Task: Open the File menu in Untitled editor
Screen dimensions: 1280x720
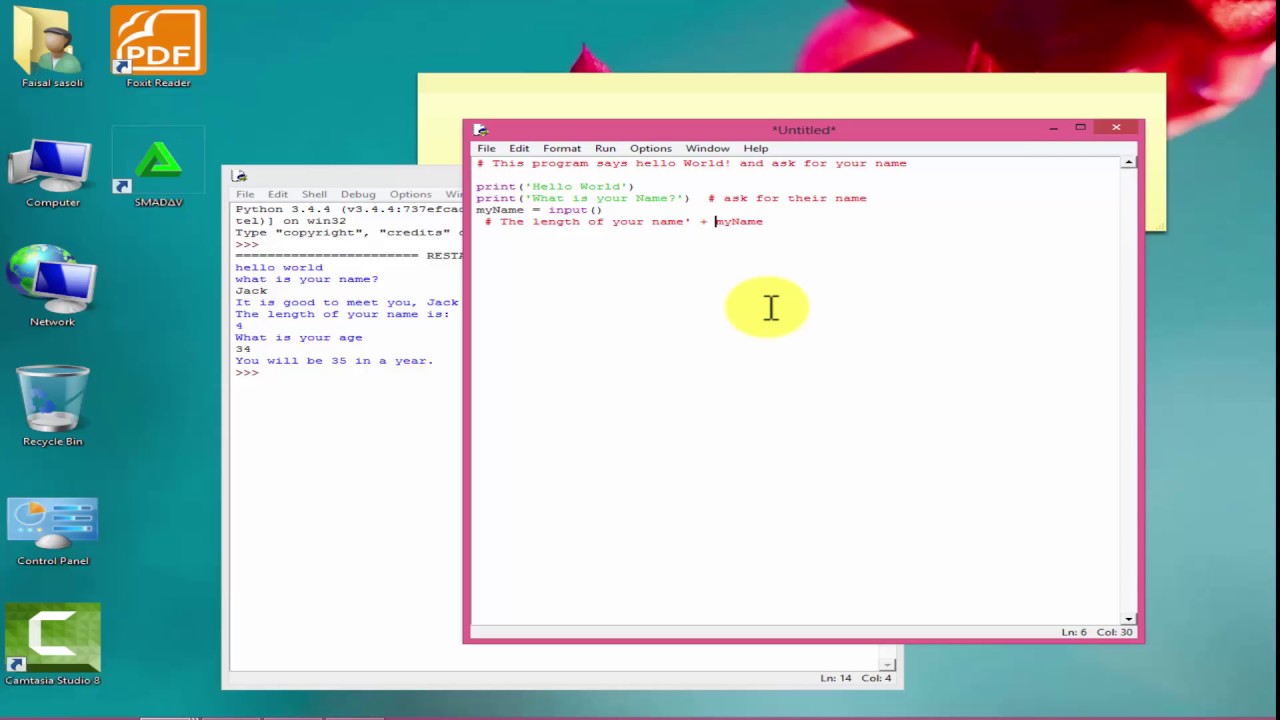Action: pyautogui.click(x=486, y=148)
